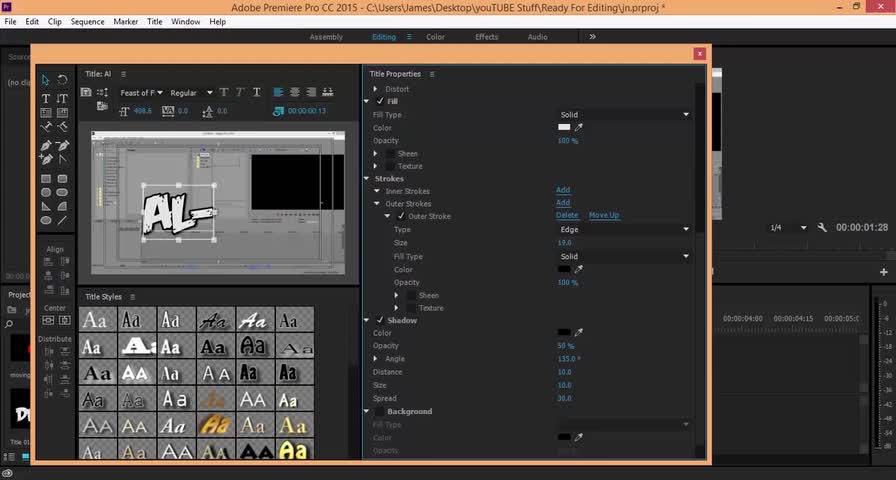896x480 pixels.
Task: Open the font family dropdown
Action: click(x=141, y=93)
